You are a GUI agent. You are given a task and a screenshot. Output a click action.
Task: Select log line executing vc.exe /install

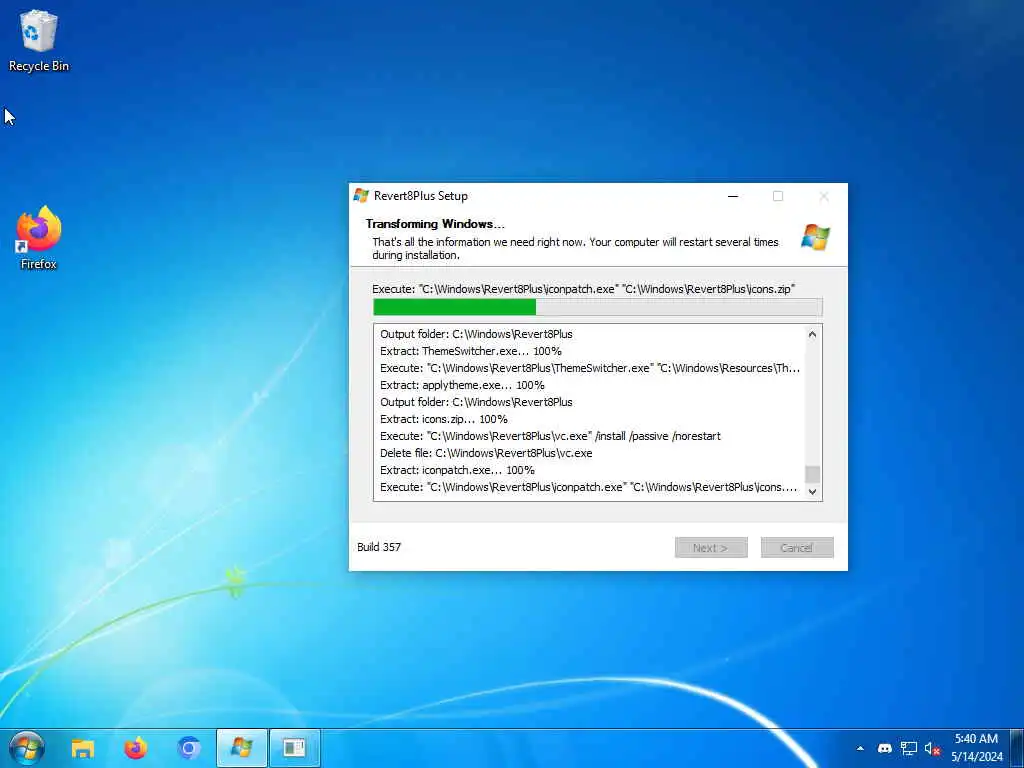pos(551,436)
